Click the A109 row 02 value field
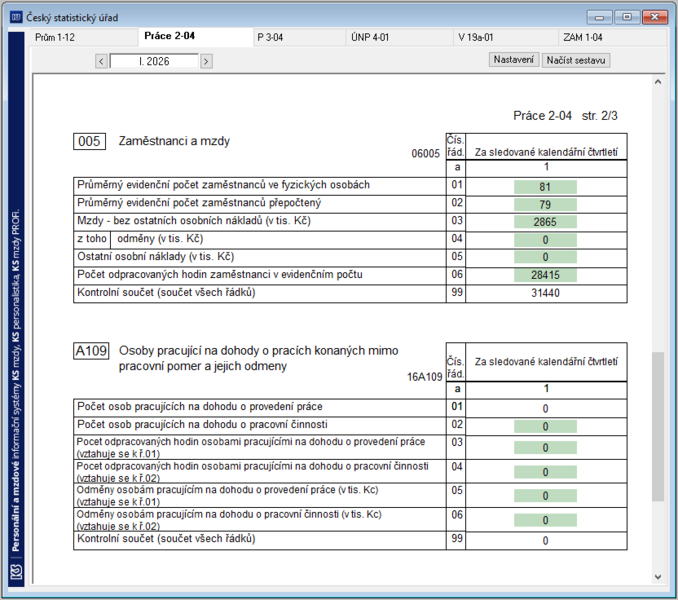Image resolution: width=678 pixels, height=600 pixels. click(545, 427)
